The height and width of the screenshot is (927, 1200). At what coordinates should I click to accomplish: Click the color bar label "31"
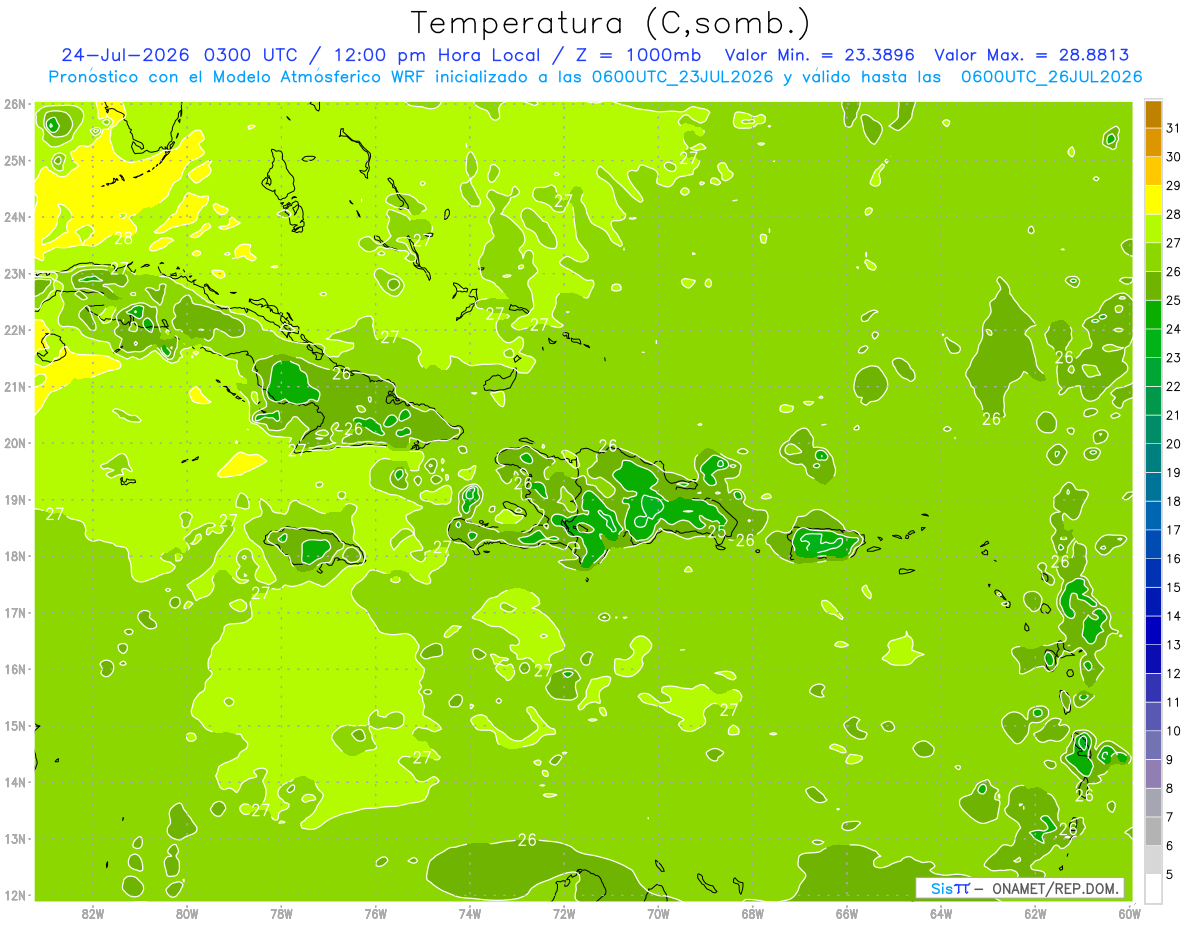[x=1173, y=128]
